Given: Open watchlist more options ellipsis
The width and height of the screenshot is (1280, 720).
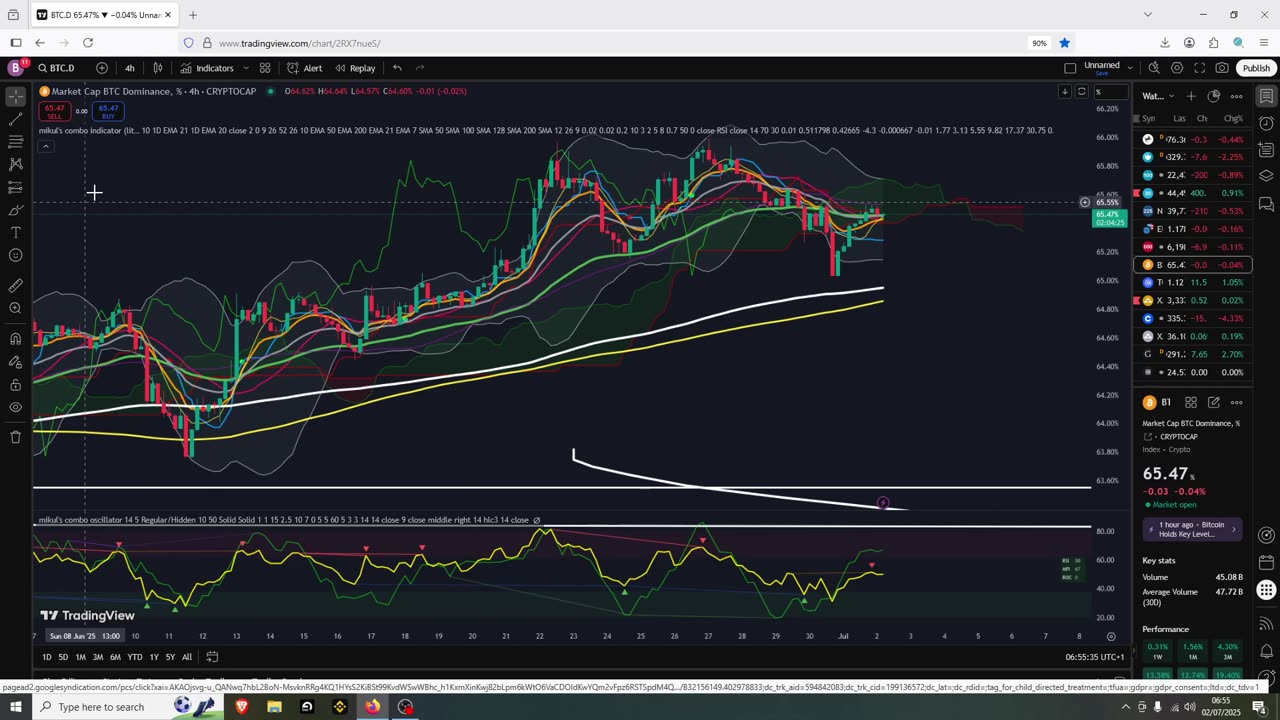Looking at the screenshot, I should (x=1237, y=96).
